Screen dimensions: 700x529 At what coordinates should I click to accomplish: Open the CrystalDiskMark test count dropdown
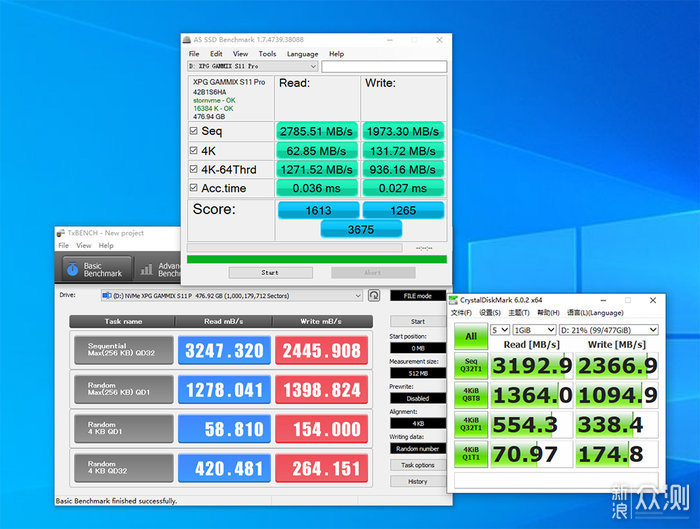(x=500, y=330)
